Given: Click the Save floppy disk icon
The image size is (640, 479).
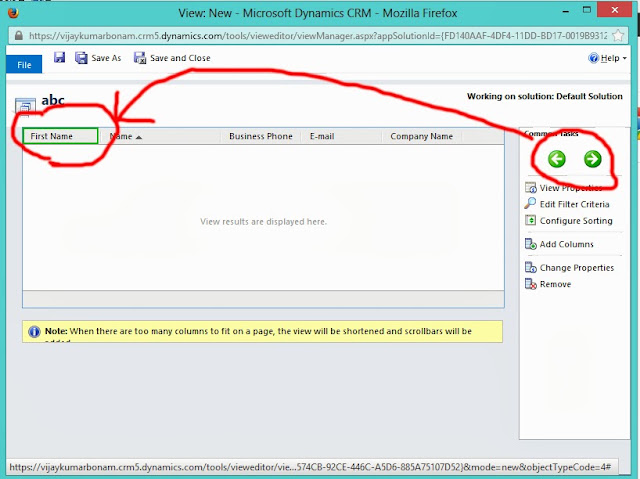Looking at the screenshot, I should pos(60,58).
